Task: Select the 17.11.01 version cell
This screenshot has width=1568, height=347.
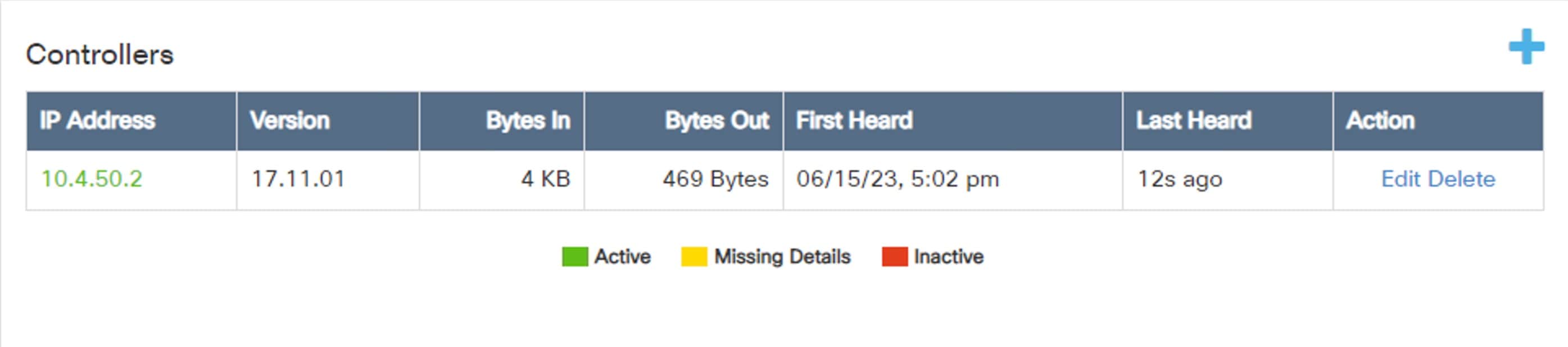Action: point(298,179)
